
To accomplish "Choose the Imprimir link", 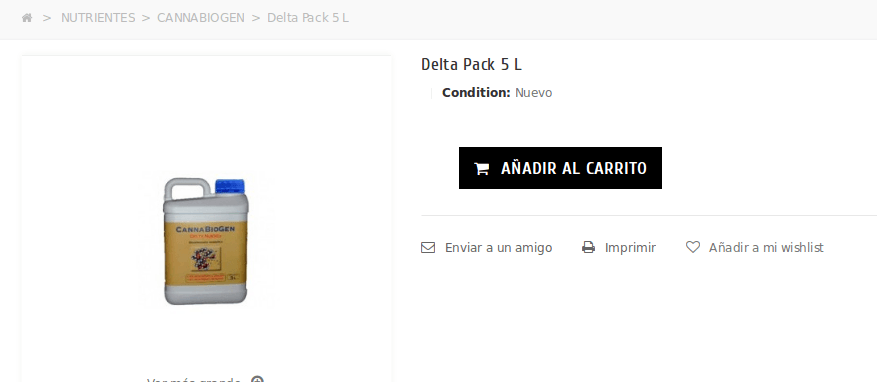I will pos(630,247).
